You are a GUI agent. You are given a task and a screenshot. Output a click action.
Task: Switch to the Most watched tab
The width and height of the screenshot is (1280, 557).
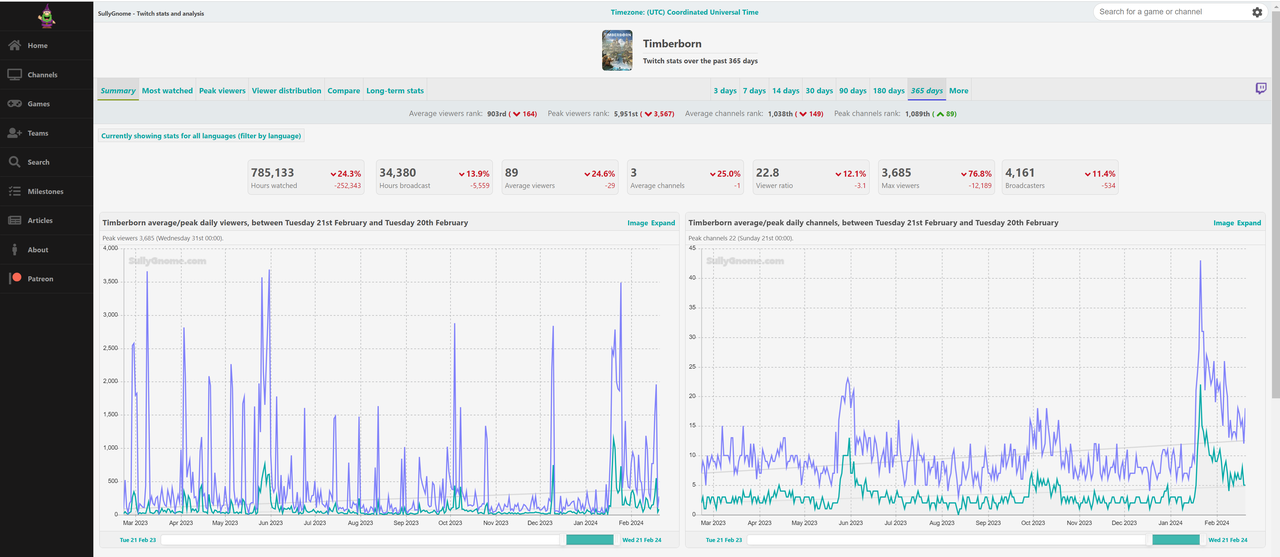(x=167, y=91)
